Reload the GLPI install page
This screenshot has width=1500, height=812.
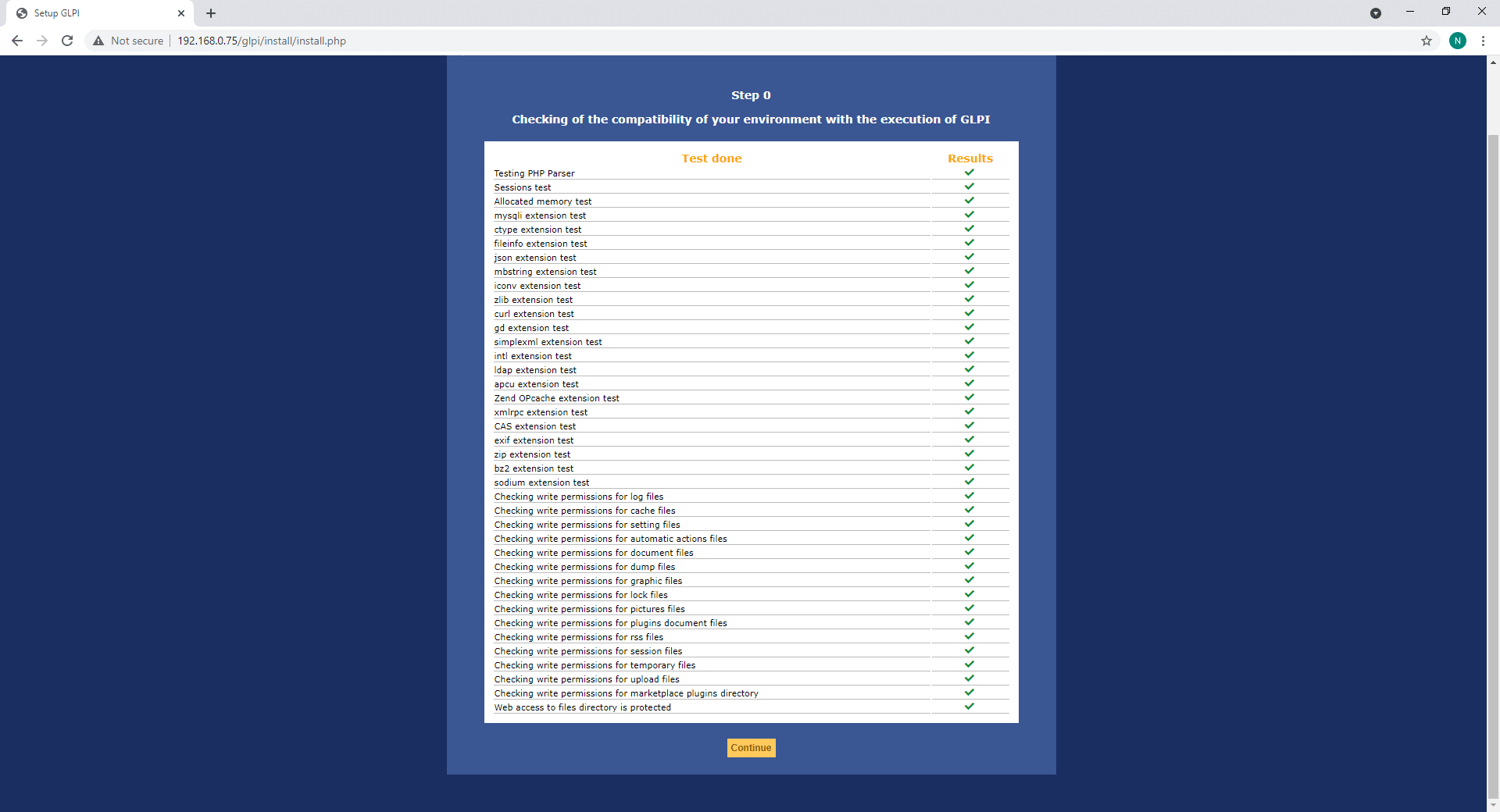pyautogui.click(x=67, y=41)
